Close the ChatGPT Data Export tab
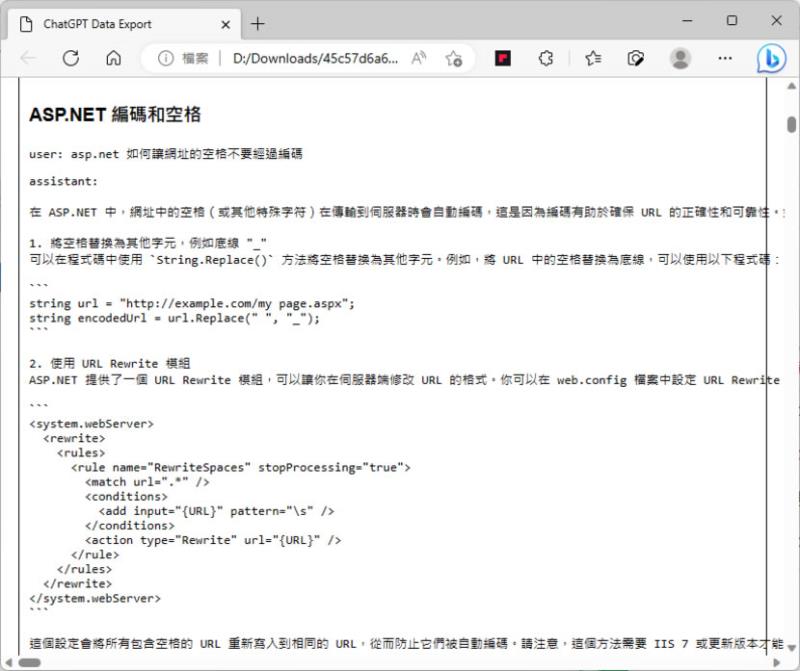This screenshot has height=671, width=800. point(226,24)
